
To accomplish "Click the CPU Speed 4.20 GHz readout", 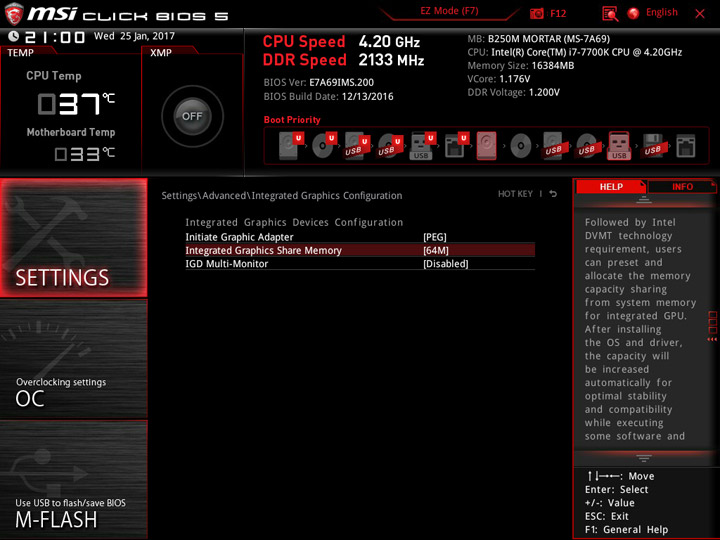I will click(x=341, y=42).
